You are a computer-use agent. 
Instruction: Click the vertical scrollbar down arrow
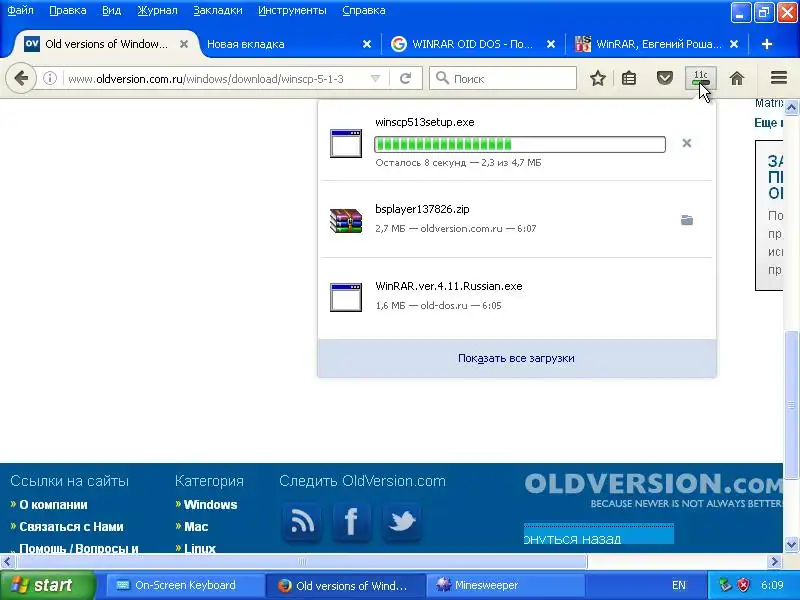(791, 544)
